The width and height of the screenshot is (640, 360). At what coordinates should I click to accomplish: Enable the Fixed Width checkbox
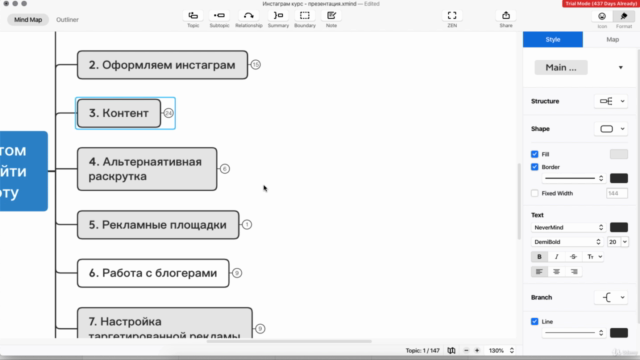pos(535,193)
